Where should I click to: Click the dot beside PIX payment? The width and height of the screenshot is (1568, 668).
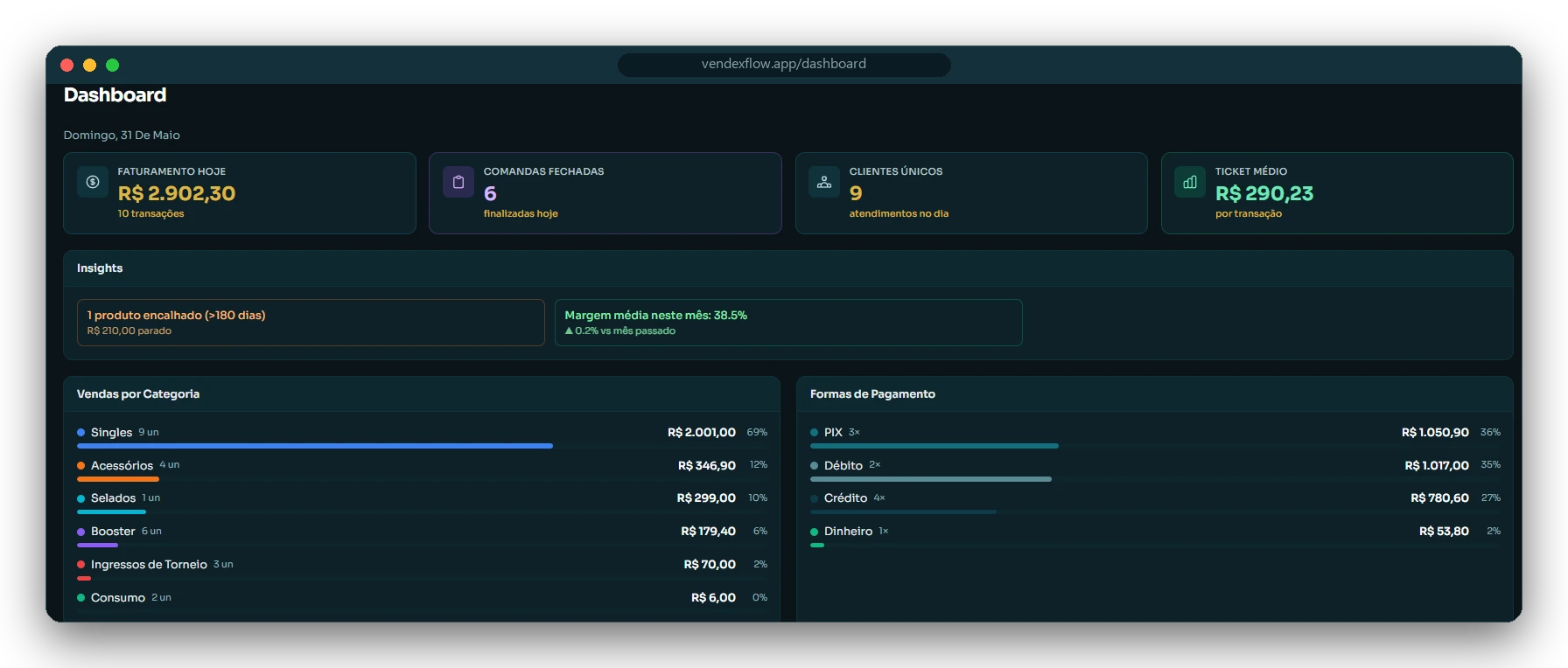(x=814, y=433)
